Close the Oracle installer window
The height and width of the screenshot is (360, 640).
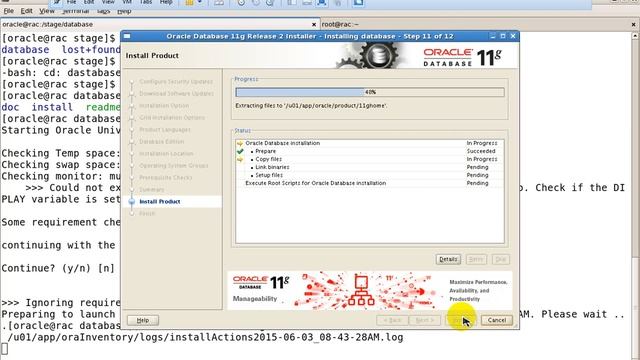coord(513,36)
